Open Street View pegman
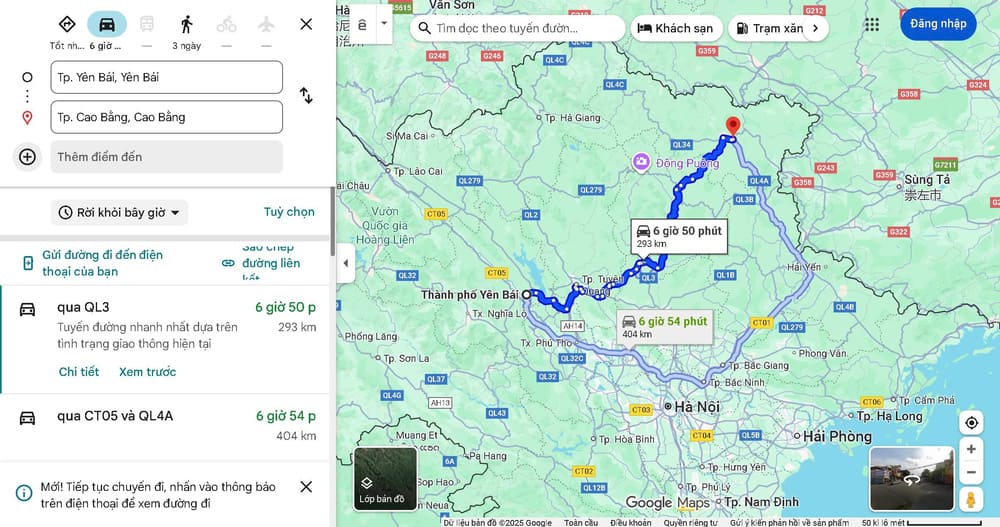Viewport: 1000px width, 527px height. coord(970,499)
